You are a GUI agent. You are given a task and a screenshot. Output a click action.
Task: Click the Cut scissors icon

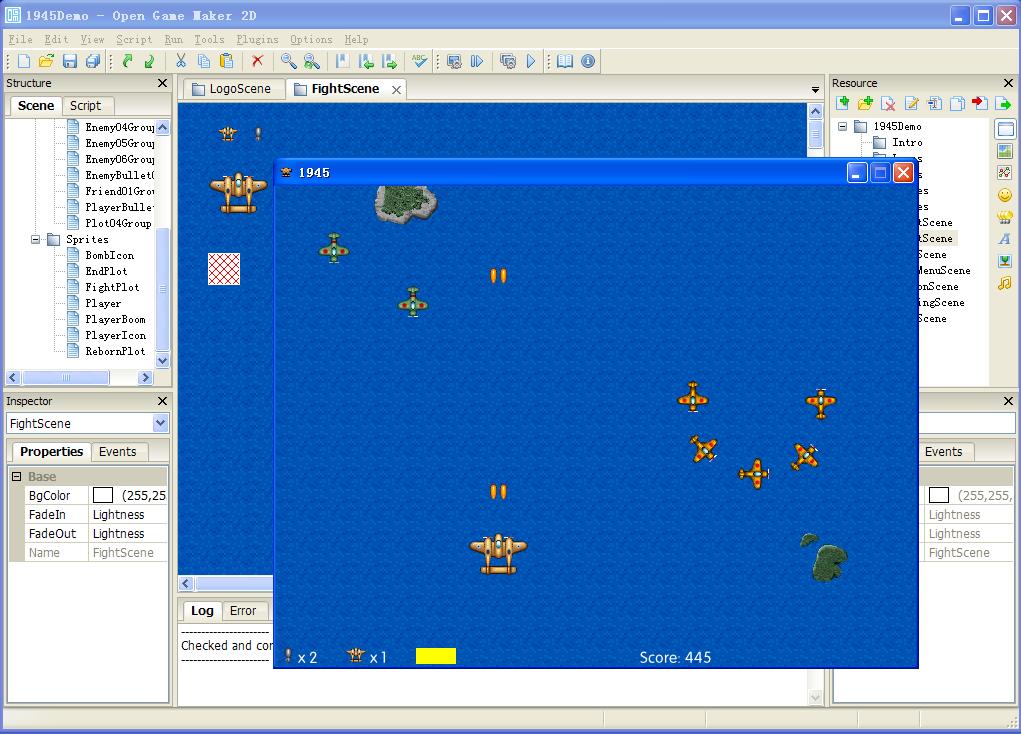pyautogui.click(x=180, y=61)
